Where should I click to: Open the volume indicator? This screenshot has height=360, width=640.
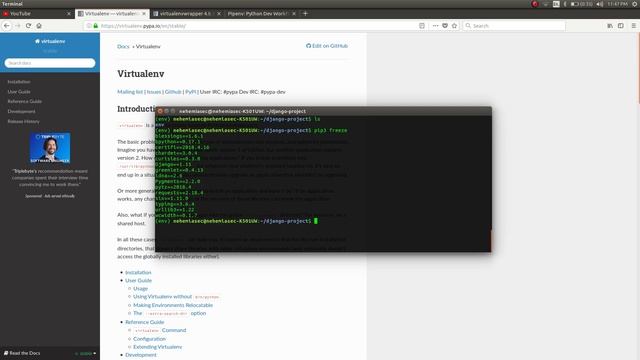tap(600, 4)
